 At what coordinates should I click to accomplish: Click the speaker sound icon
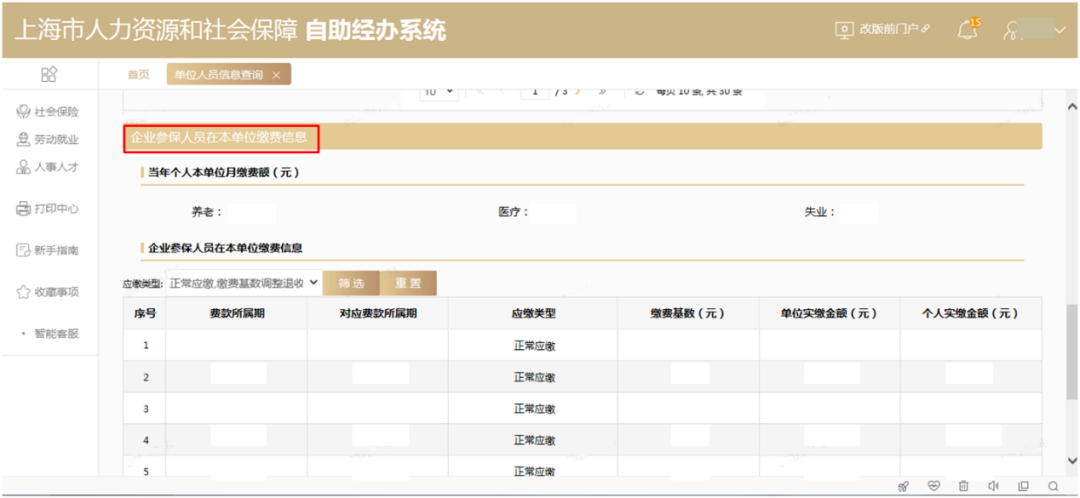[x=992, y=486]
